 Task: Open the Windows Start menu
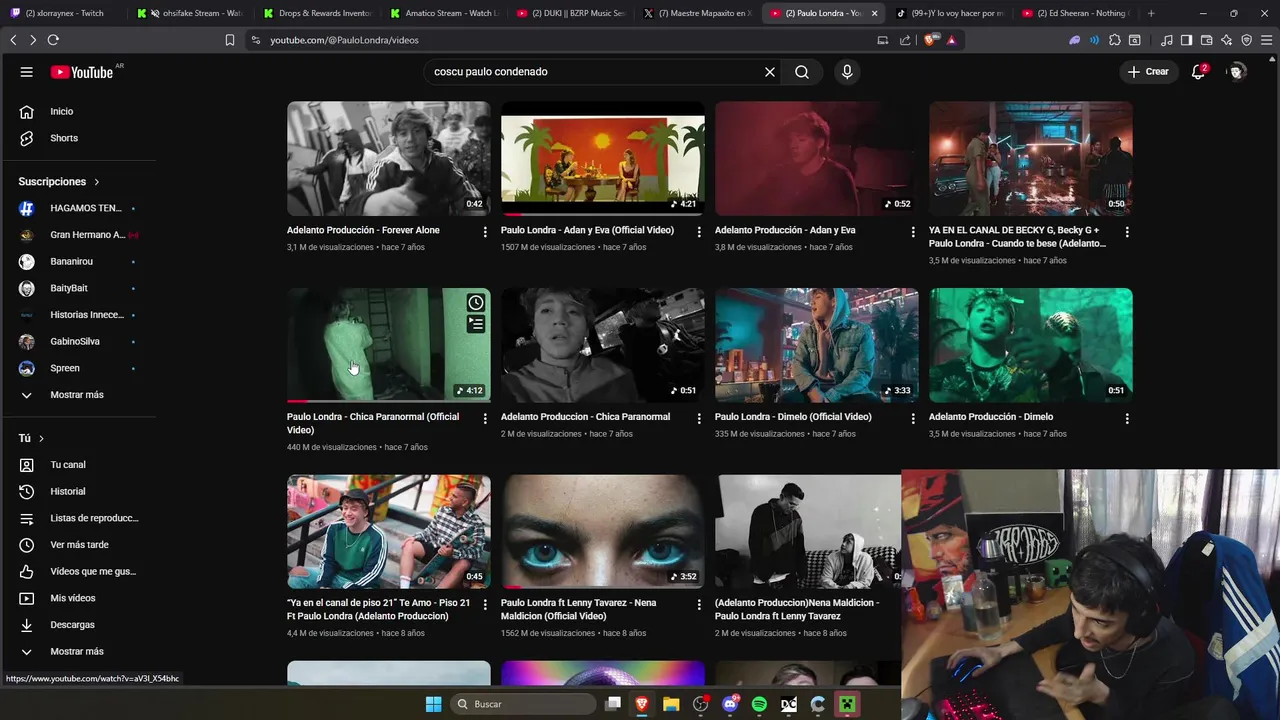(x=433, y=704)
